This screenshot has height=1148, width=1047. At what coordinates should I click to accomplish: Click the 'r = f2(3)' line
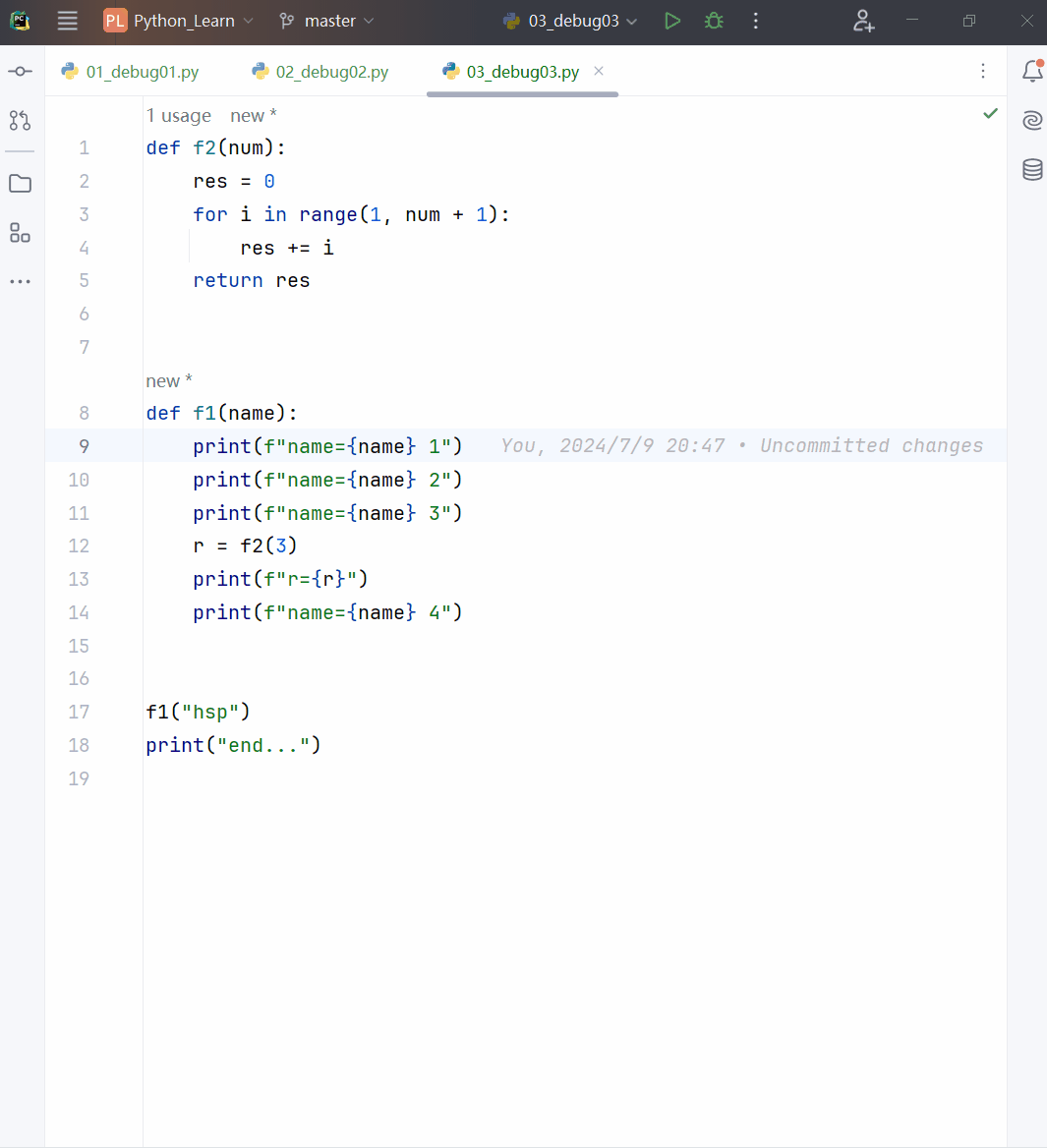pyautogui.click(x=245, y=546)
